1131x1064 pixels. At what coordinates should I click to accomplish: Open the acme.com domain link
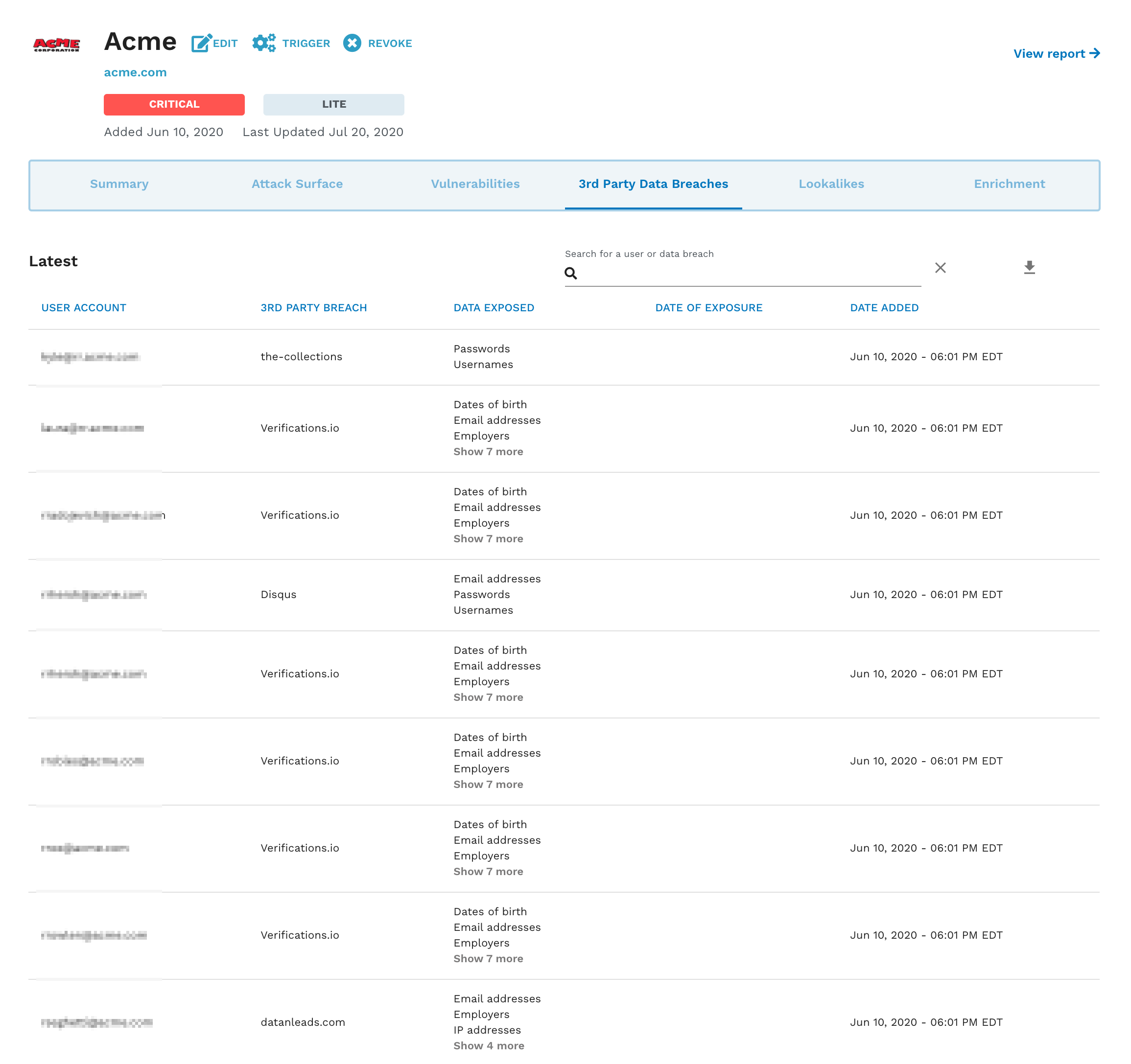(x=136, y=72)
